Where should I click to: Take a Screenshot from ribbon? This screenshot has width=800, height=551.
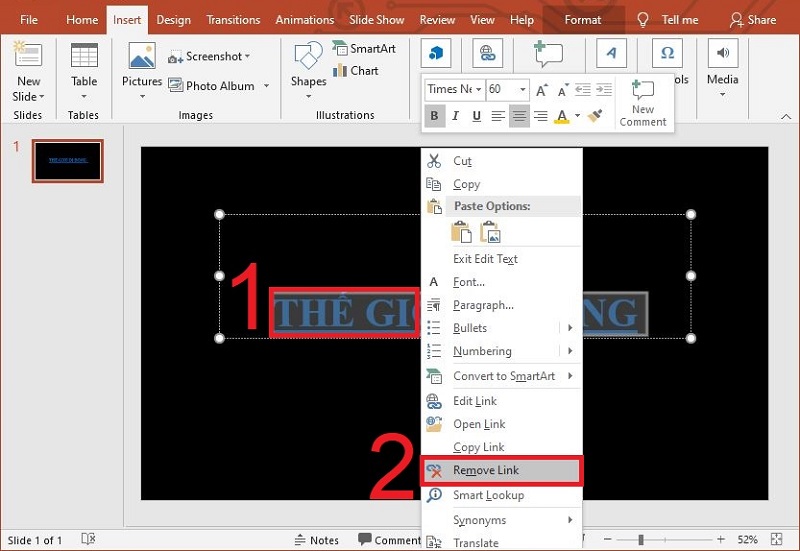pos(209,56)
